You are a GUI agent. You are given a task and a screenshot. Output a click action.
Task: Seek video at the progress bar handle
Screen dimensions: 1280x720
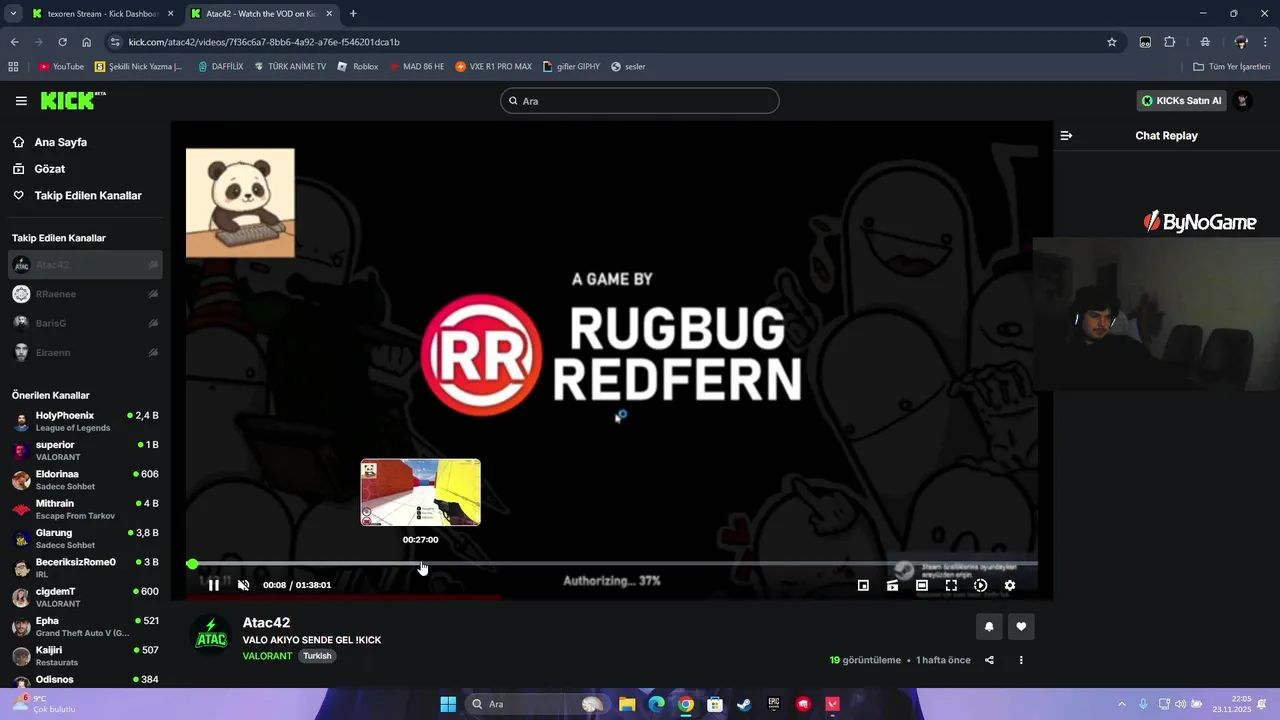[x=192, y=564]
